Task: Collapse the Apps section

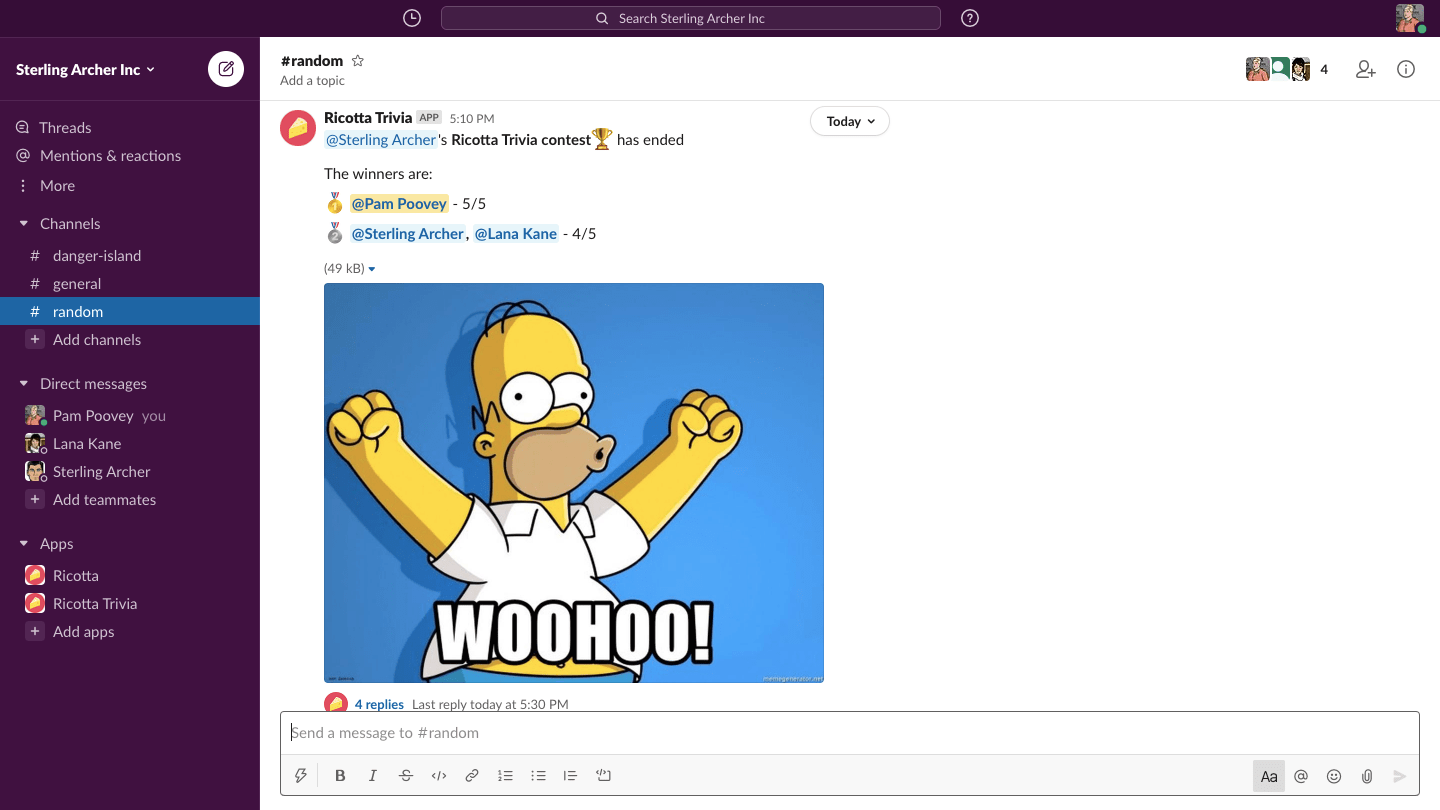Action: pos(24,543)
